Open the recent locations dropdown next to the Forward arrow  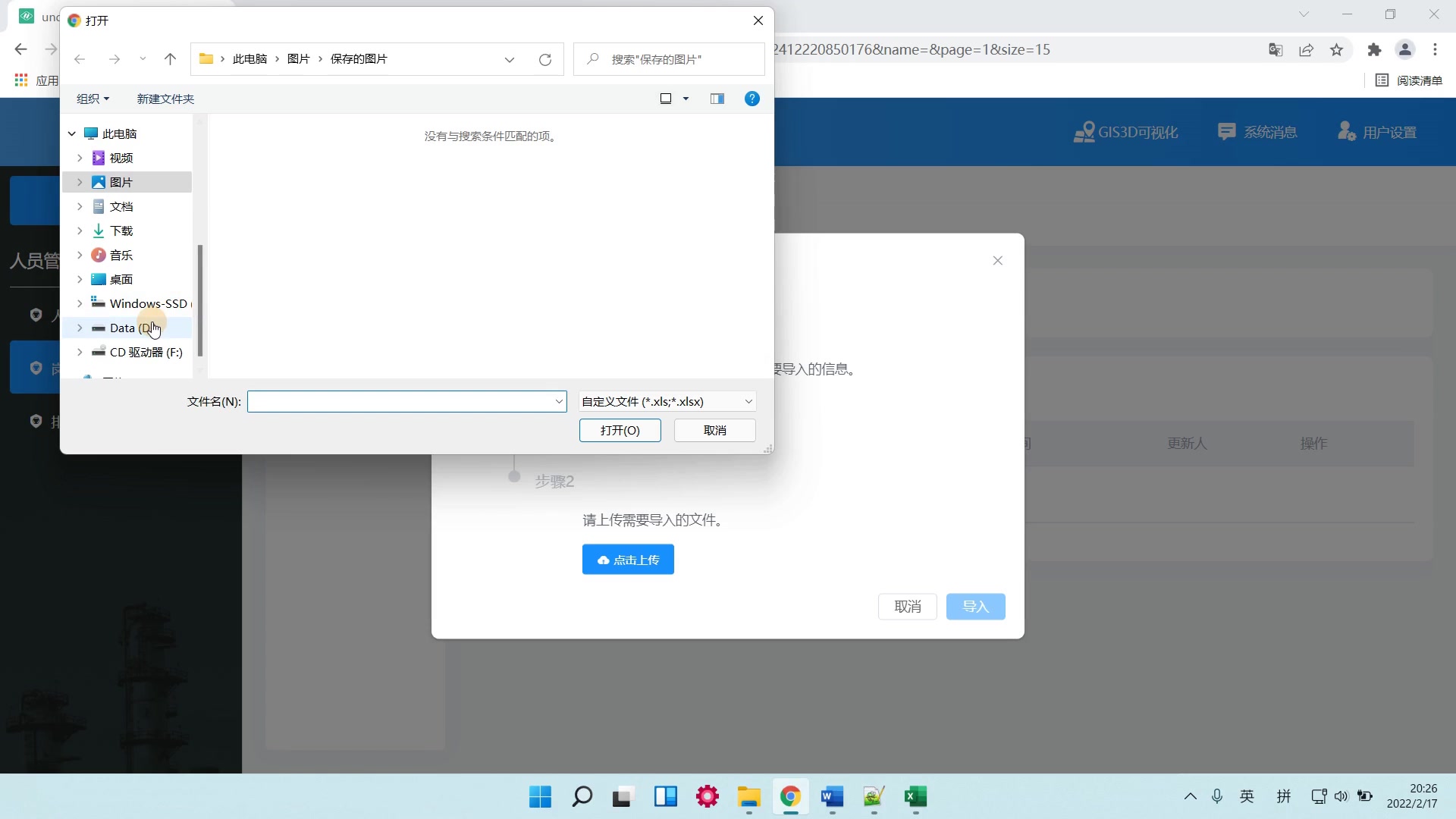point(143,59)
